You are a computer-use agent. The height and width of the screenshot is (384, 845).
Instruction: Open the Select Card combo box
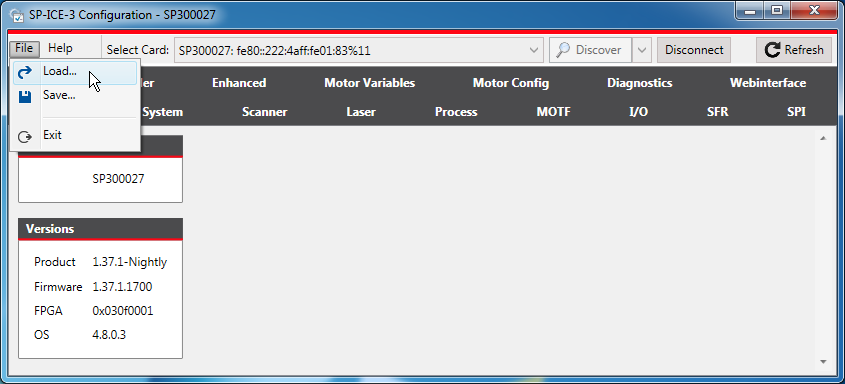pos(358,50)
